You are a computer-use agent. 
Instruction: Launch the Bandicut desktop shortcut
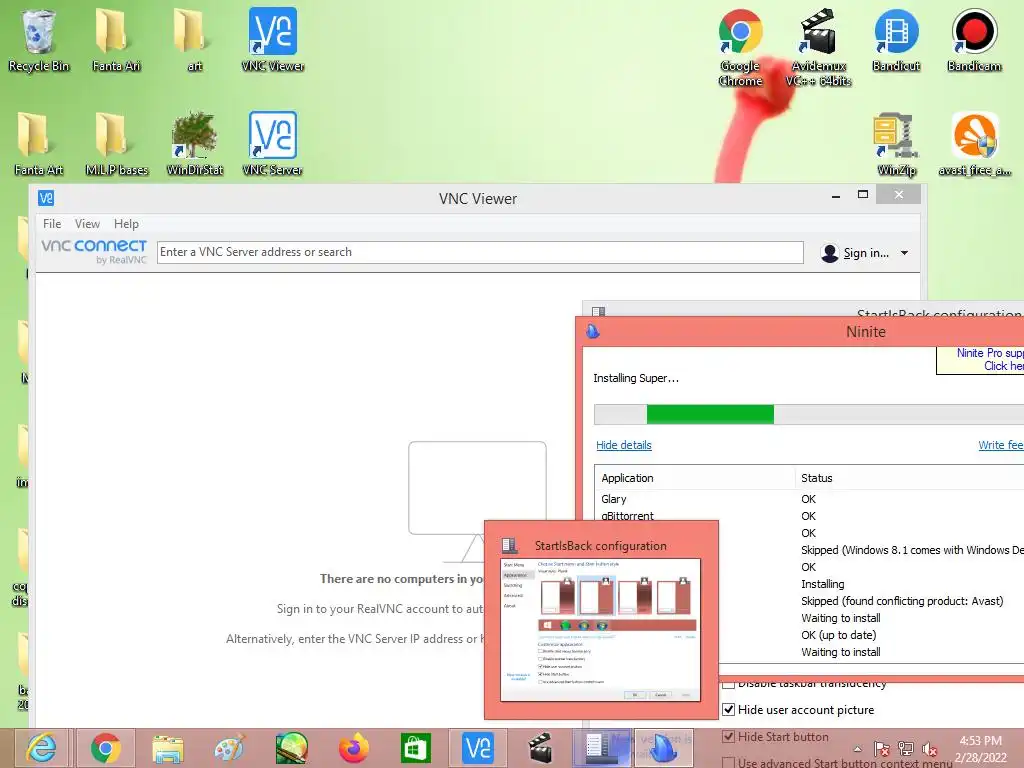click(896, 39)
